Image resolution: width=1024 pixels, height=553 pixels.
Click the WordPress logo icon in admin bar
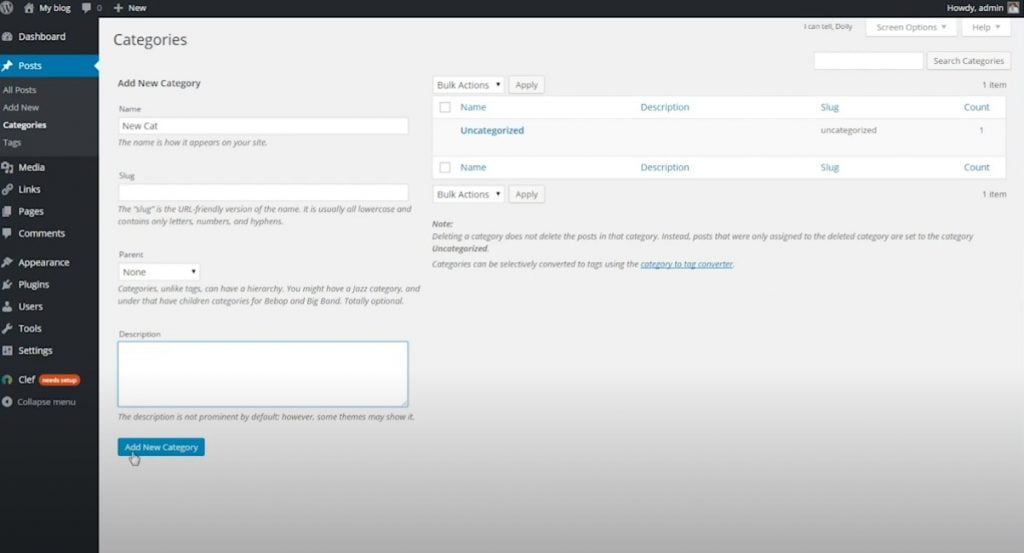point(7,7)
